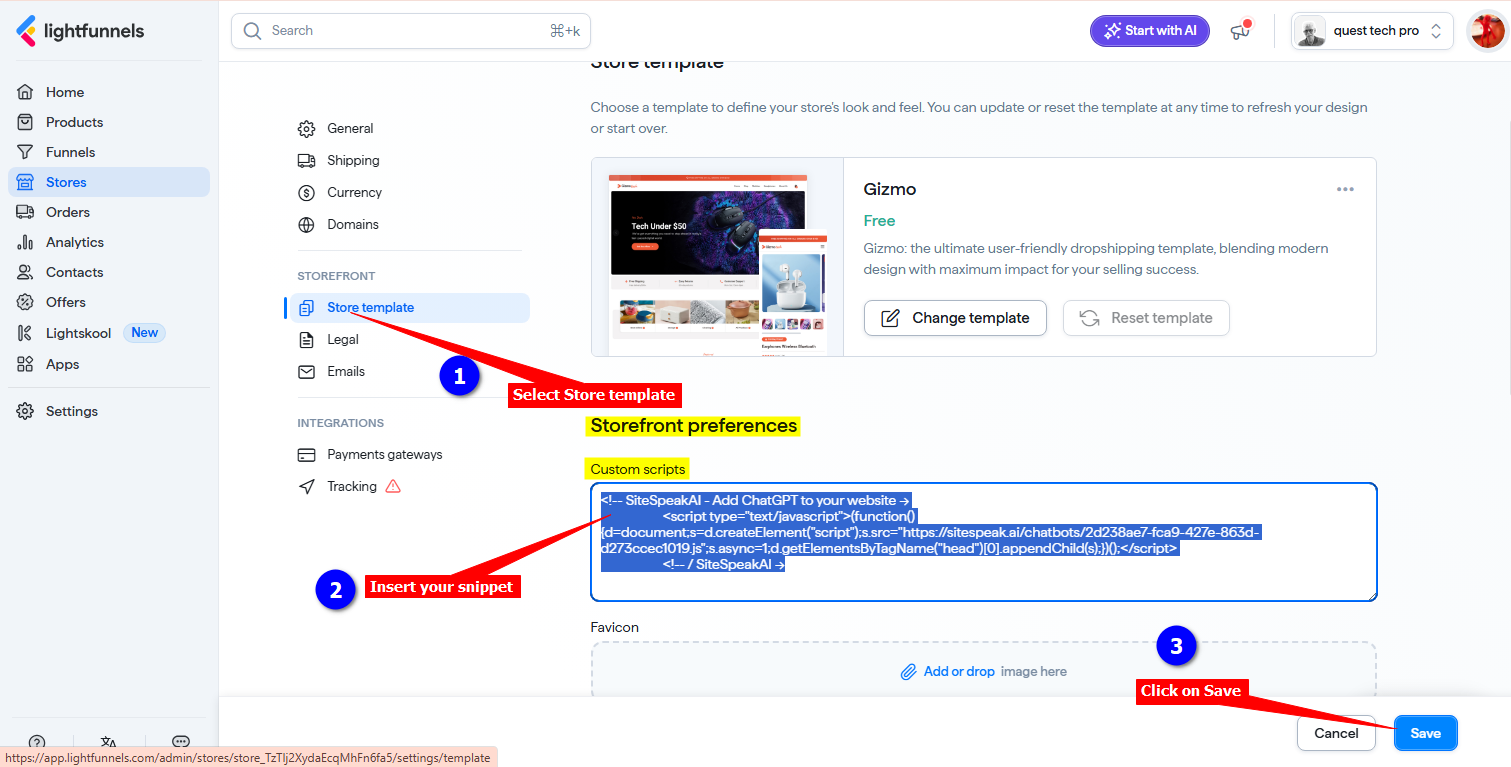
Task: Click the New badge beside Lightskool
Action: [x=144, y=333]
